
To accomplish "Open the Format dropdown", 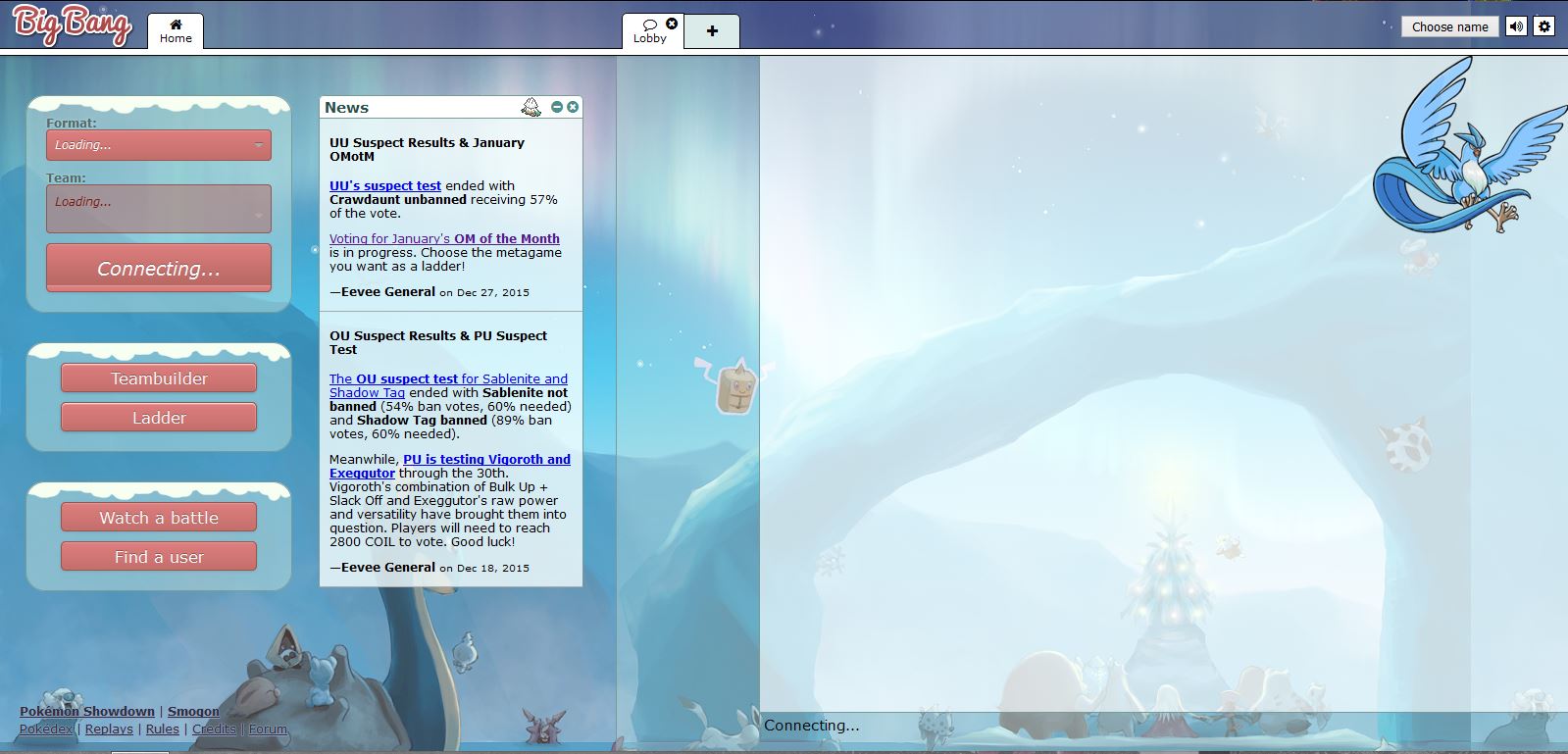I will click(x=159, y=145).
